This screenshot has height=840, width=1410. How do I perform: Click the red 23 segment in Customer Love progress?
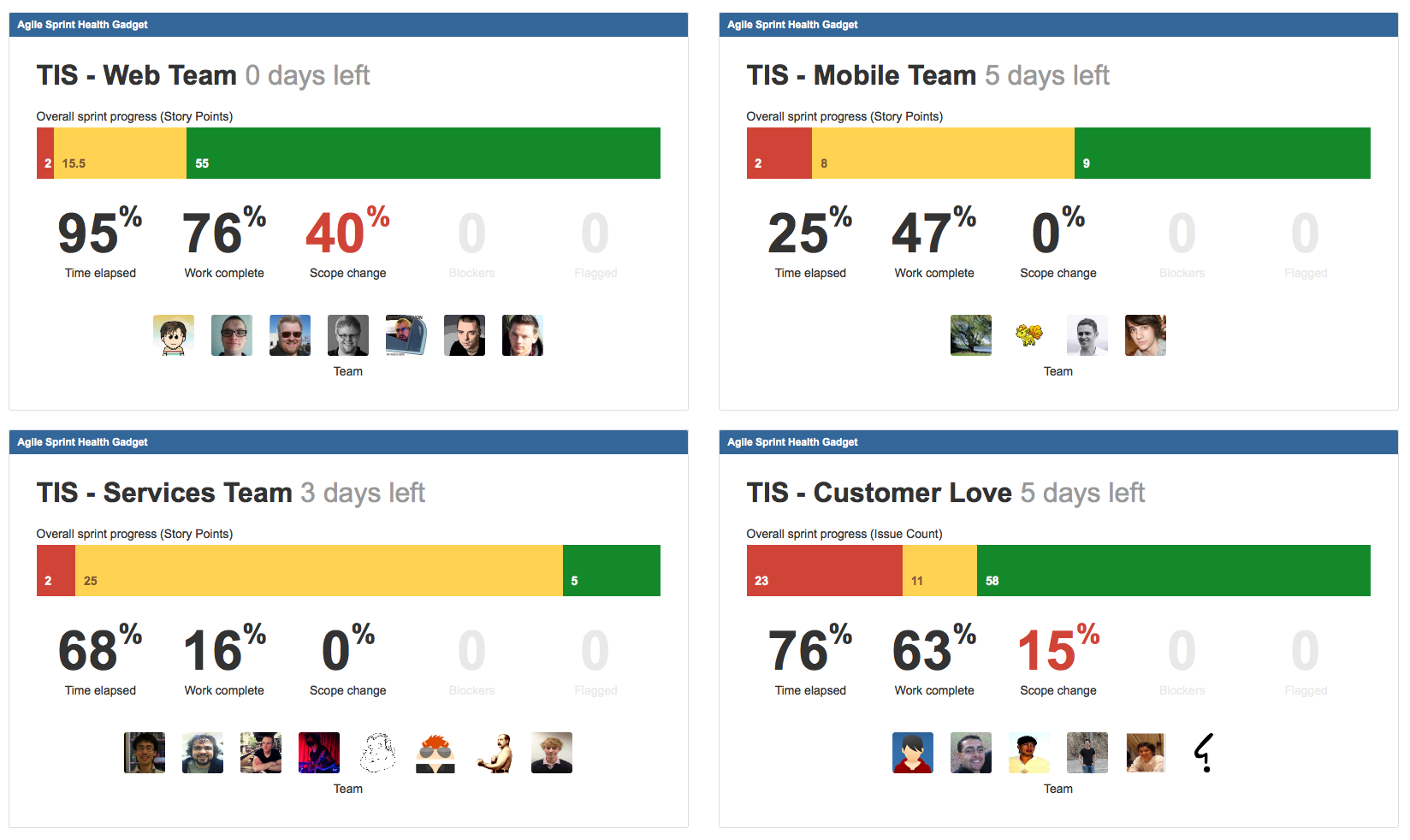(824, 571)
